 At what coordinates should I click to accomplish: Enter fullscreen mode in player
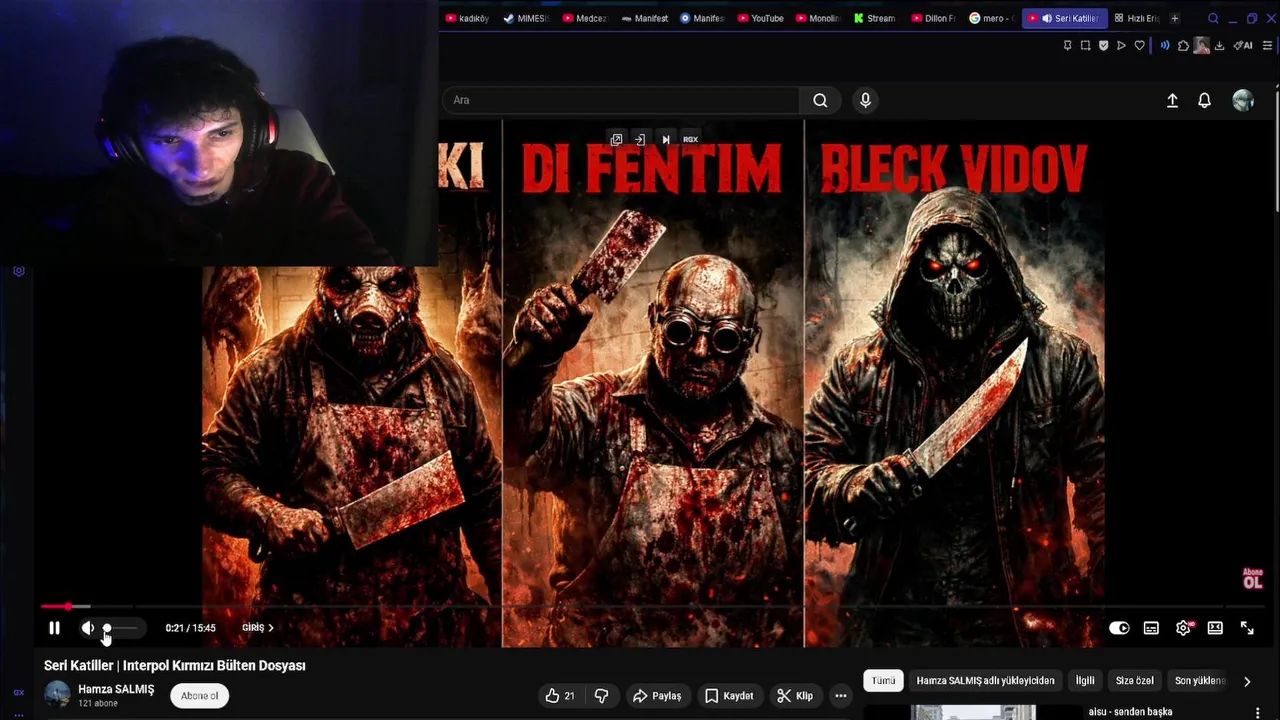pyautogui.click(x=1247, y=628)
